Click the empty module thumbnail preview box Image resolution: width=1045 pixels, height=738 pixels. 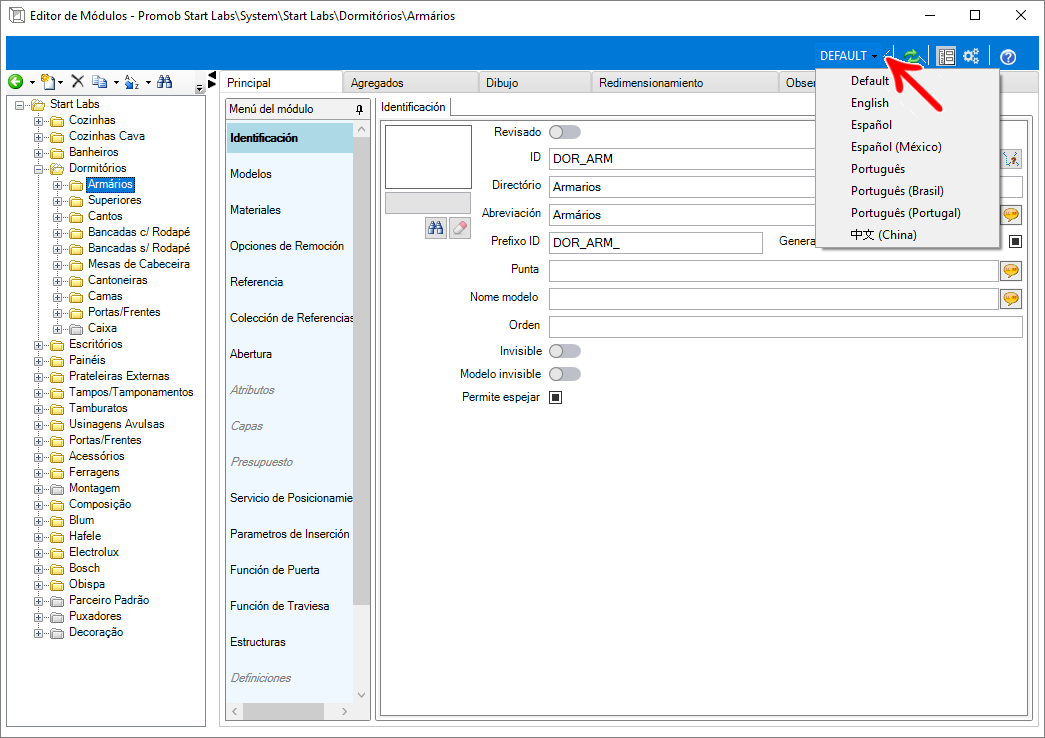[429, 157]
